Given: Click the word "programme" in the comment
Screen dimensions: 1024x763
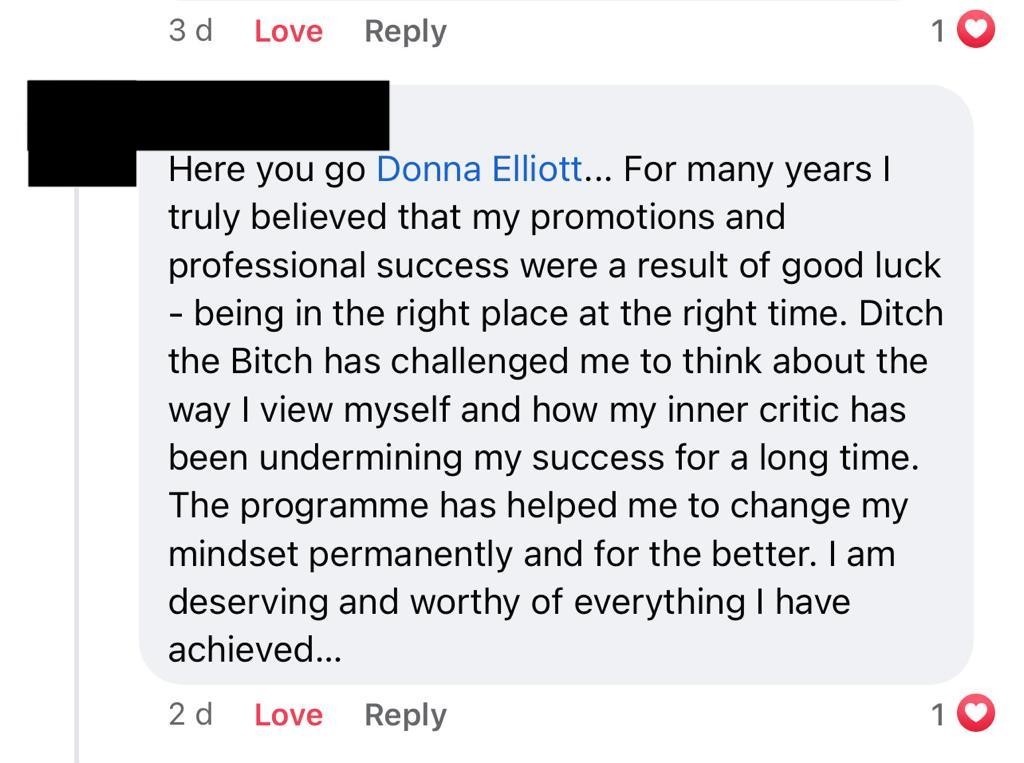Looking at the screenshot, I should click(x=335, y=505).
